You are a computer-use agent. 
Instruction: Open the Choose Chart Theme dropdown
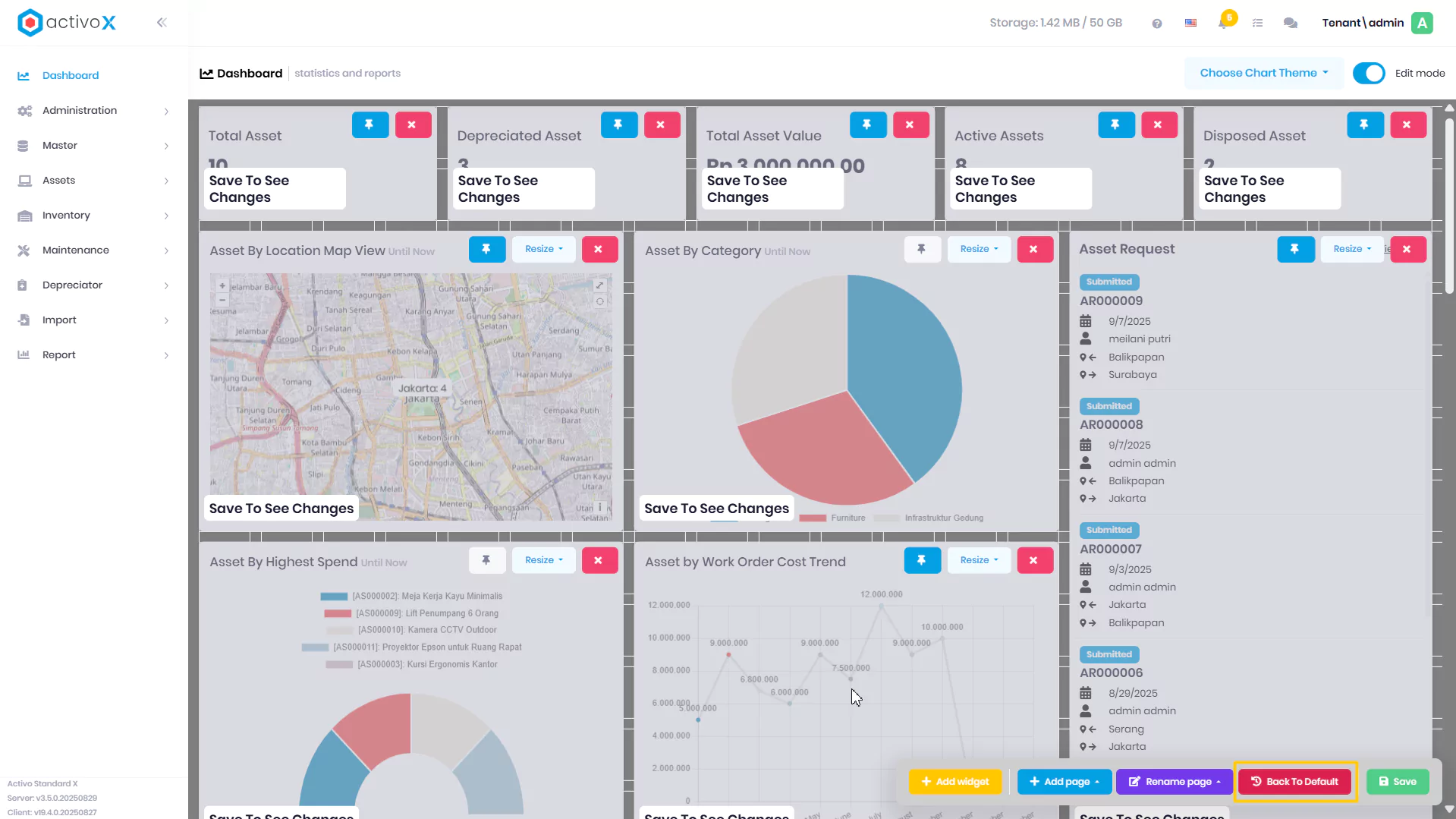tap(1263, 73)
